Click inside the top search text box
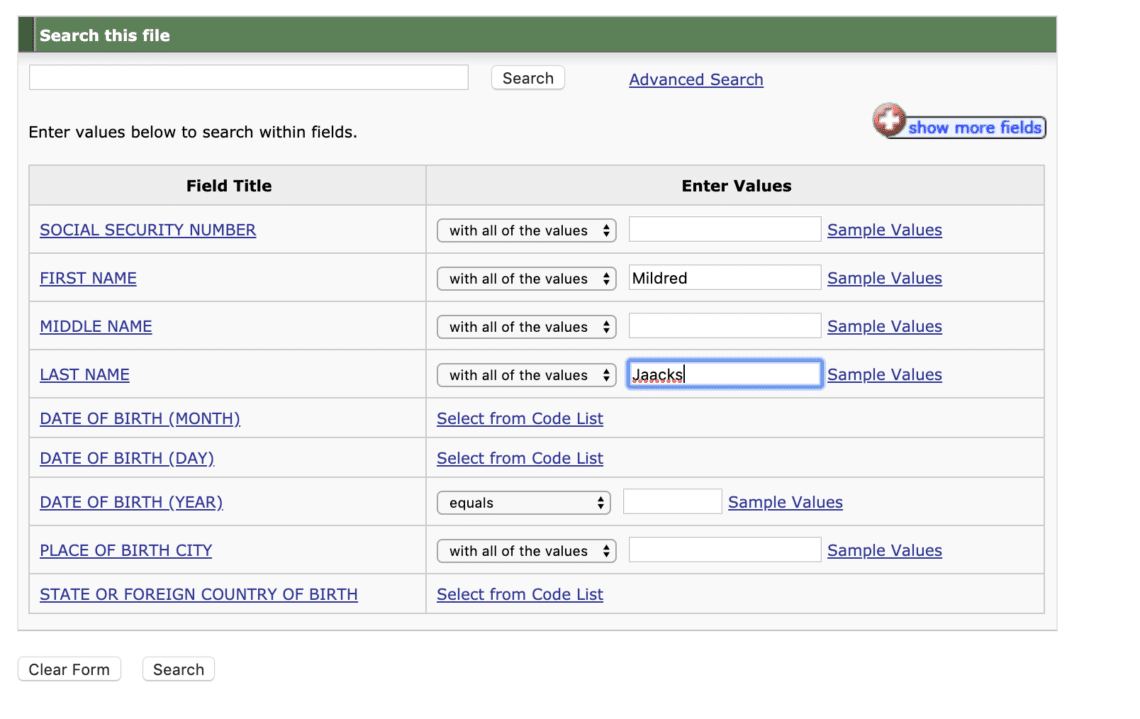 tap(248, 77)
